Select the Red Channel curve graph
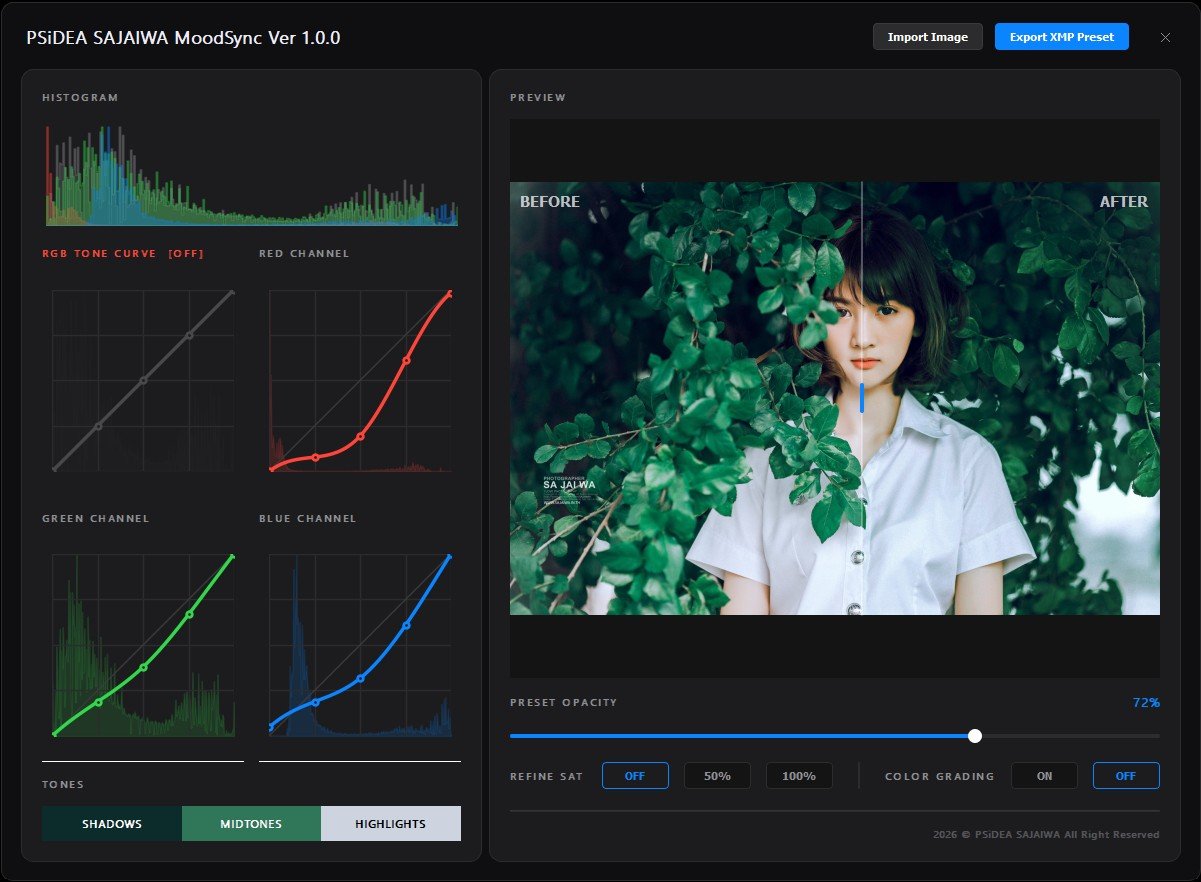Image resolution: width=1201 pixels, height=882 pixels. [x=360, y=380]
